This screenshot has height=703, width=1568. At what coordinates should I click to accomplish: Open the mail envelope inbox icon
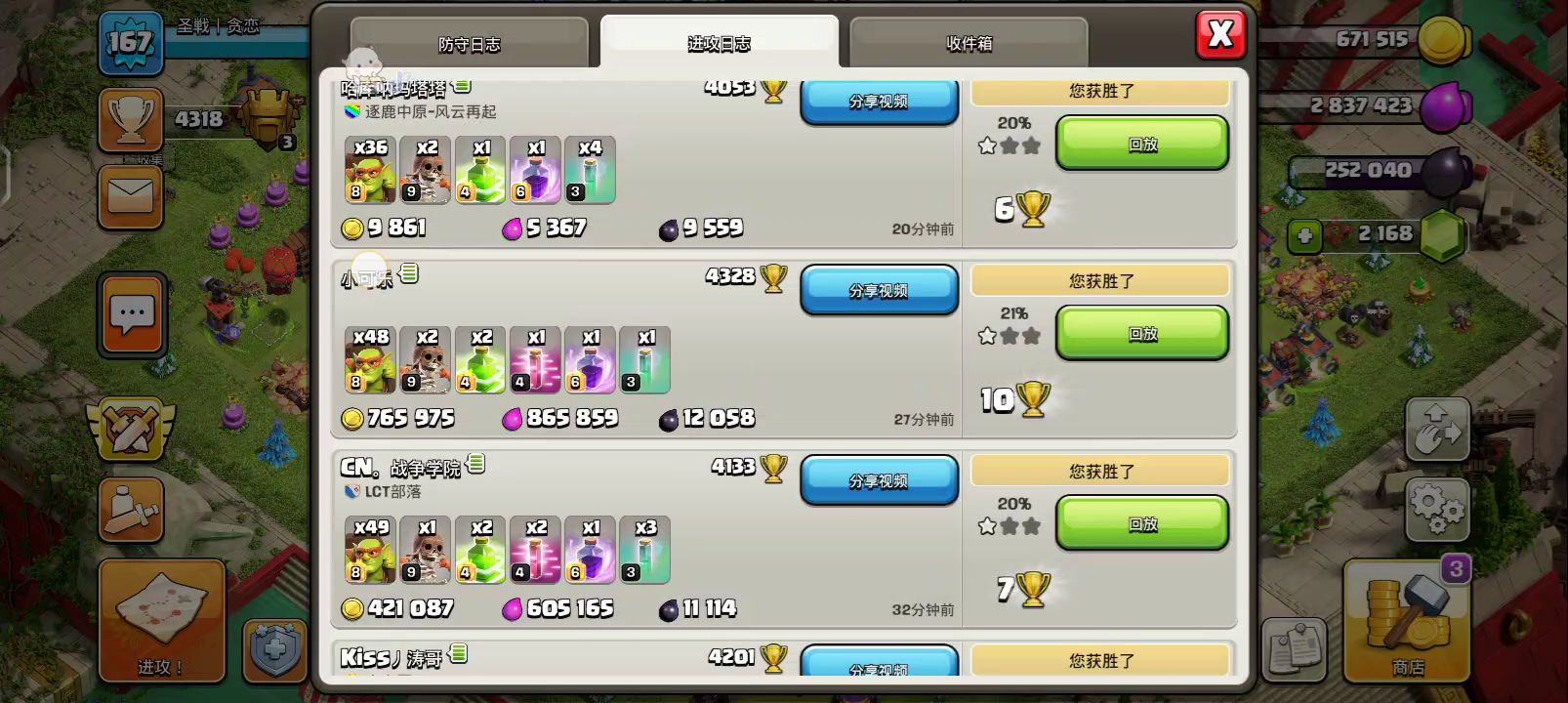pyautogui.click(x=130, y=197)
